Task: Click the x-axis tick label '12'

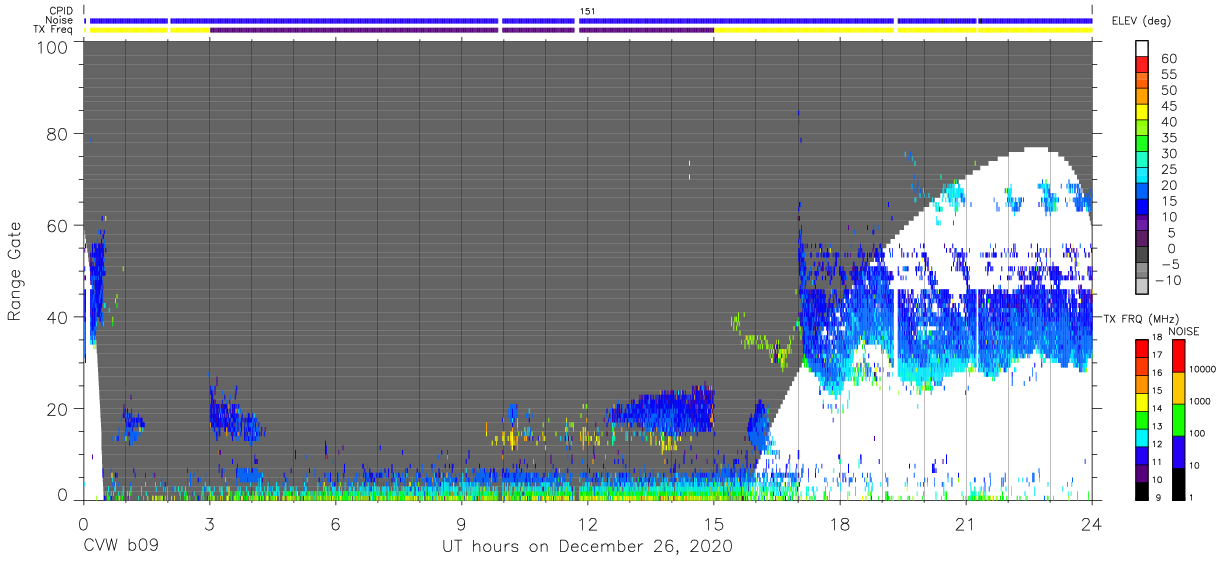Action: point(587,523)
